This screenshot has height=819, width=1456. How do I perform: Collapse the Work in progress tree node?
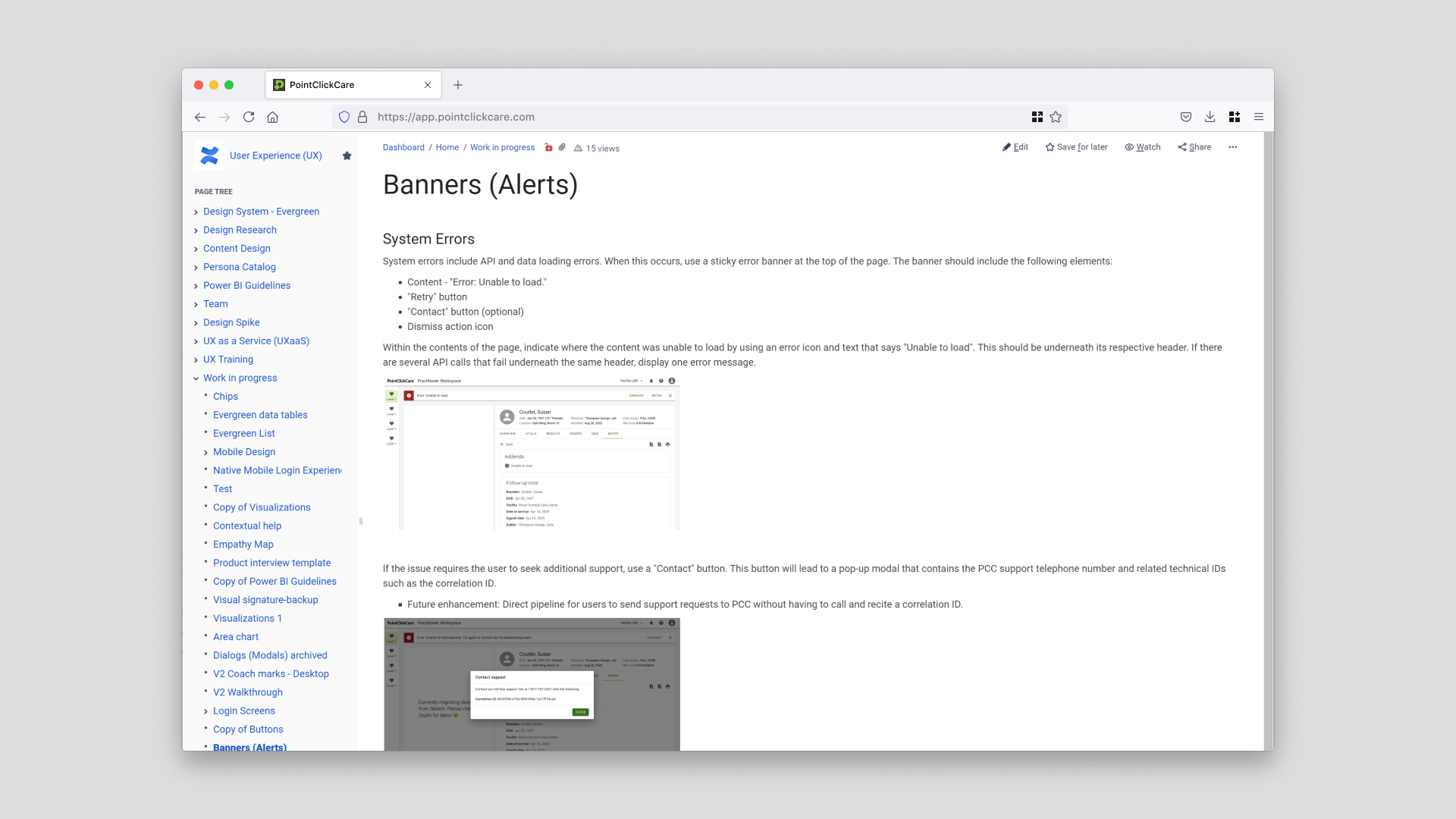(x=196, y=378)
